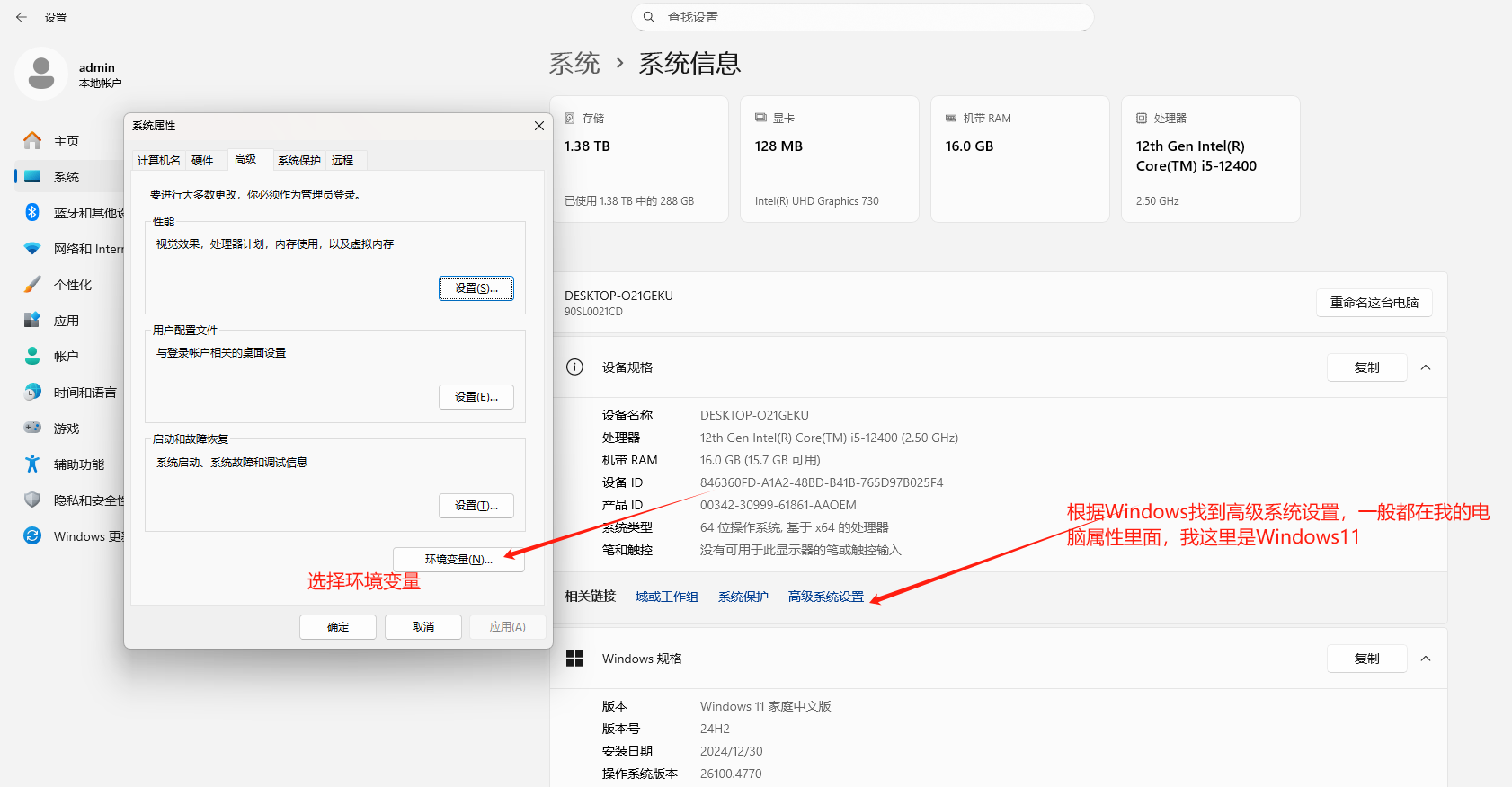Click 16.0 GB (15.7 GB 可用) value
1512x787 pixels.
(760, 460)
